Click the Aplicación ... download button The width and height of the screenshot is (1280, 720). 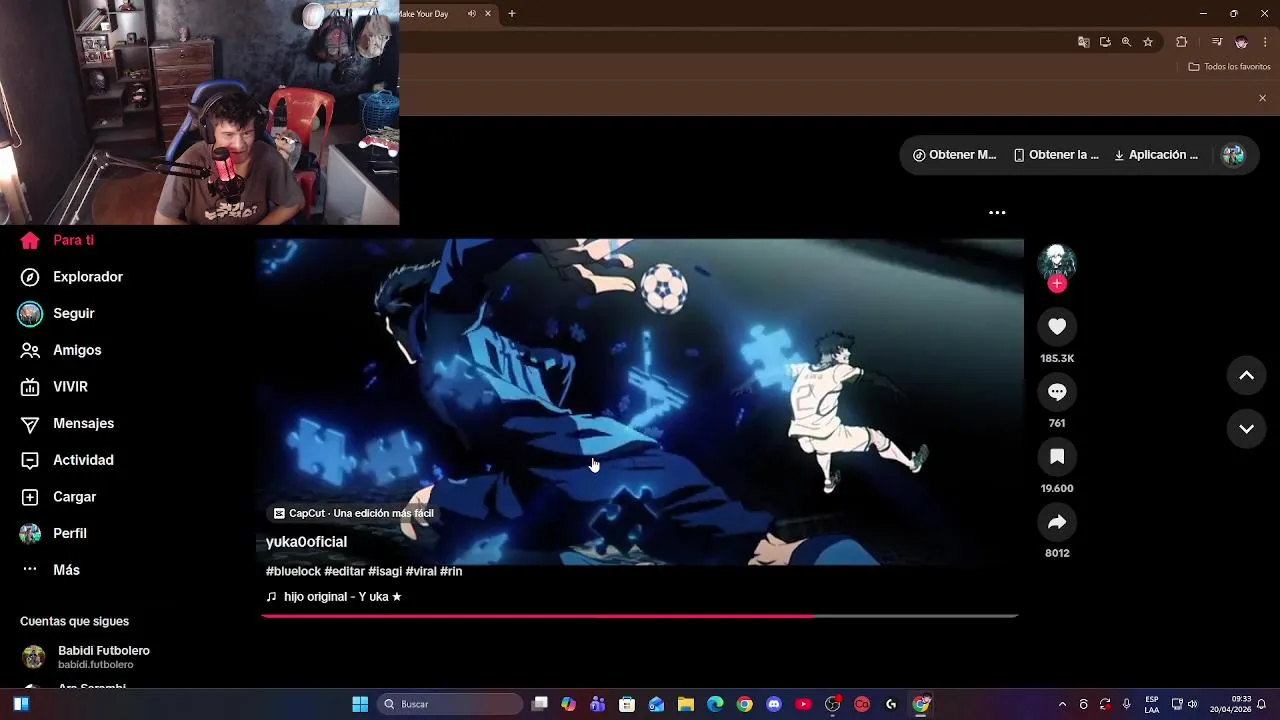[x=1156, y=155]
